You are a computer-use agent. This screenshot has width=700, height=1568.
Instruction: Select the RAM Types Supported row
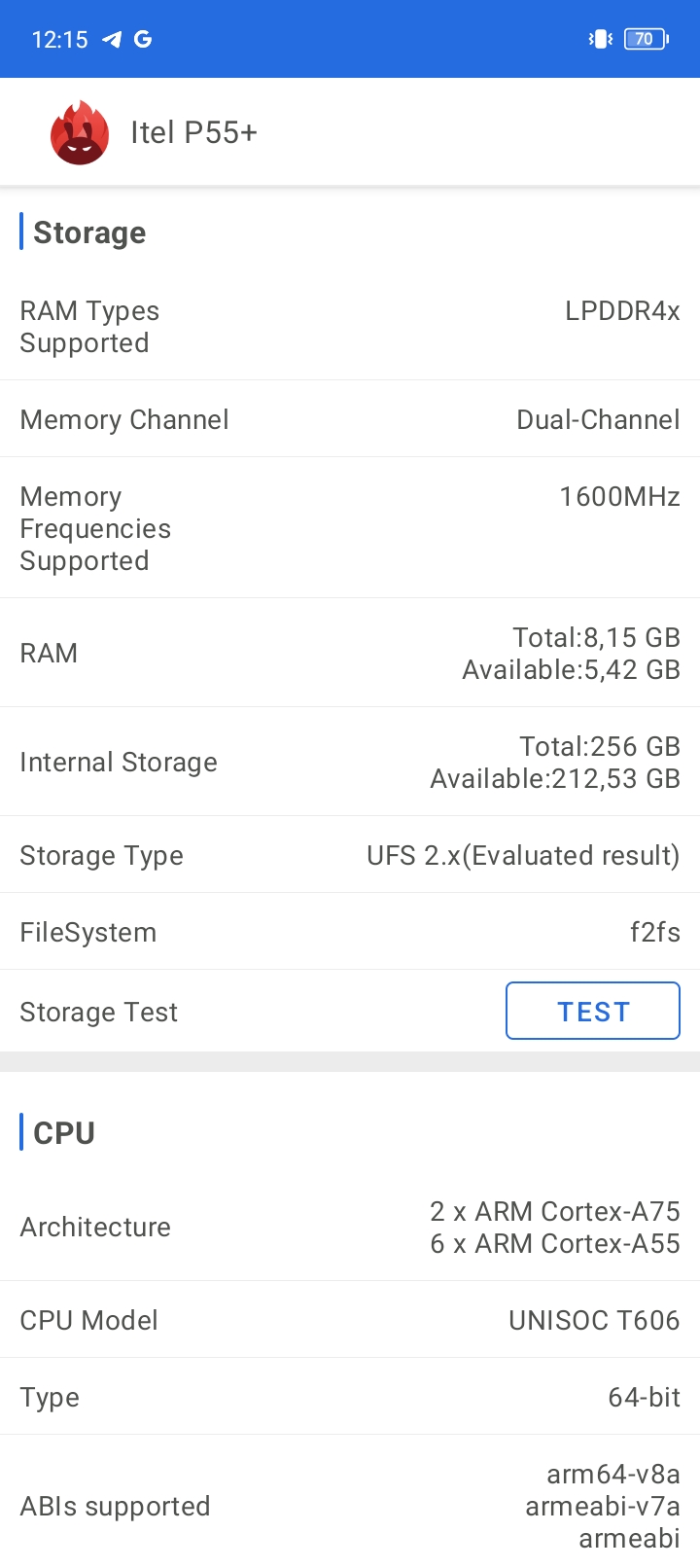(x=350, y=327)
